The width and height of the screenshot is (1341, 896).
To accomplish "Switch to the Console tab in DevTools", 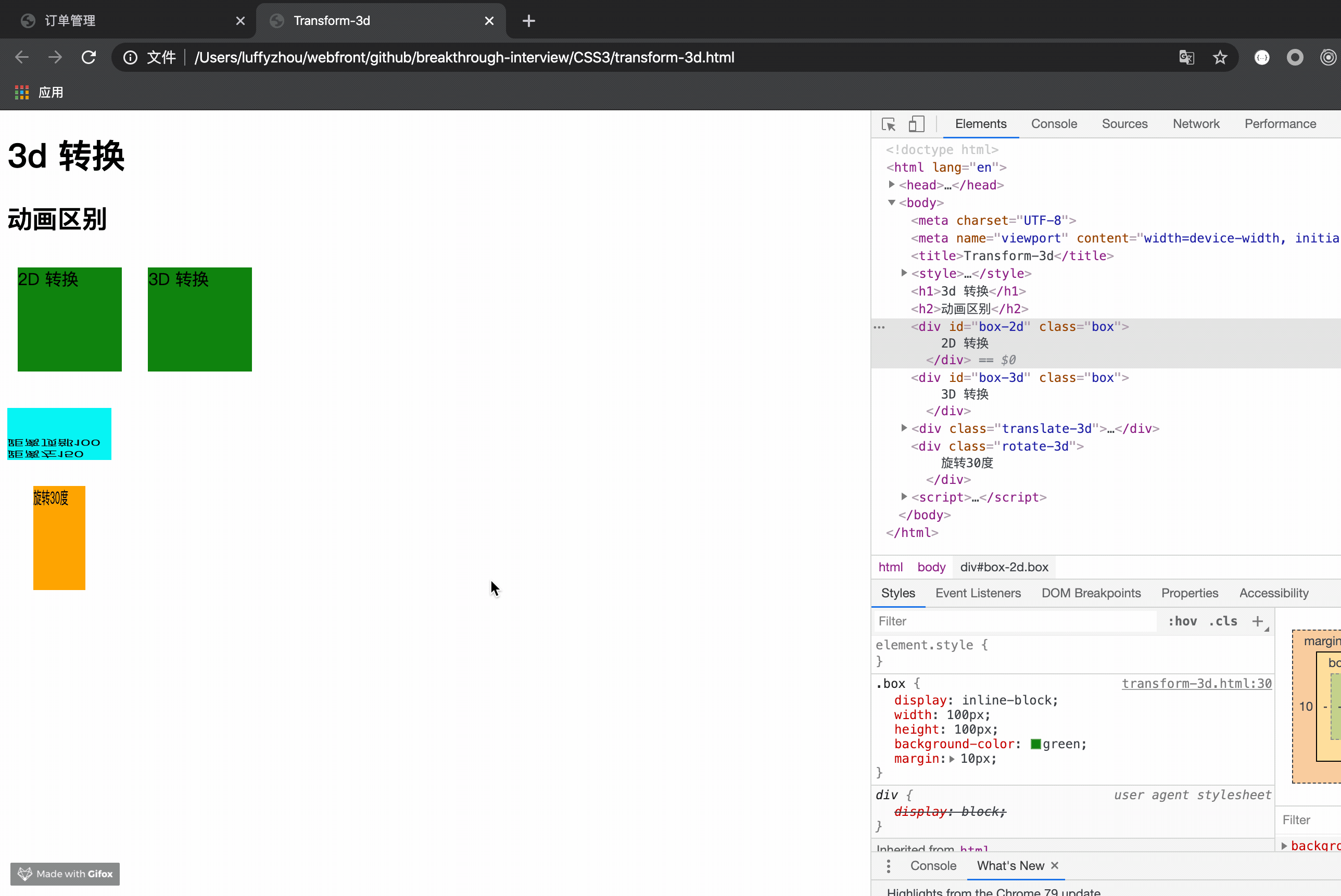I will (x=1054, y=124).
